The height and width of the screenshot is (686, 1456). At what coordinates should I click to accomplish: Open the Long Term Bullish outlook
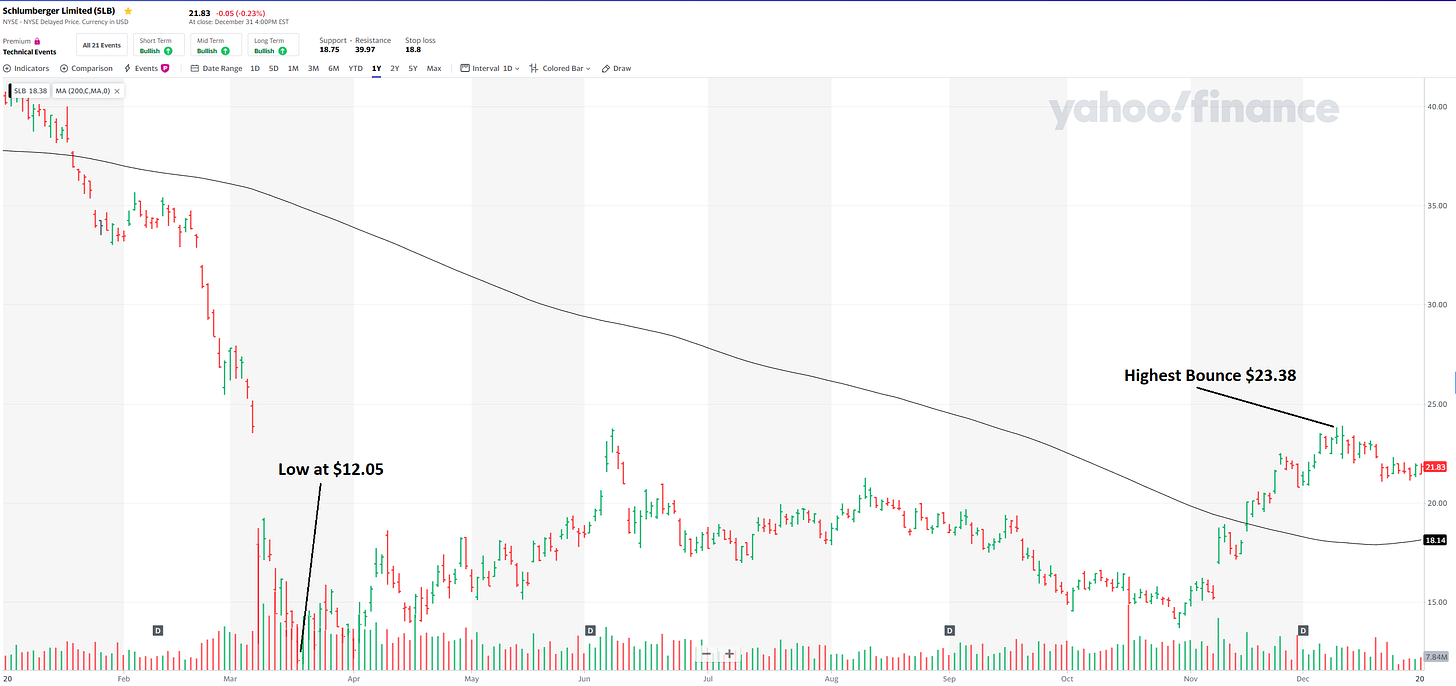coord(273,45)
